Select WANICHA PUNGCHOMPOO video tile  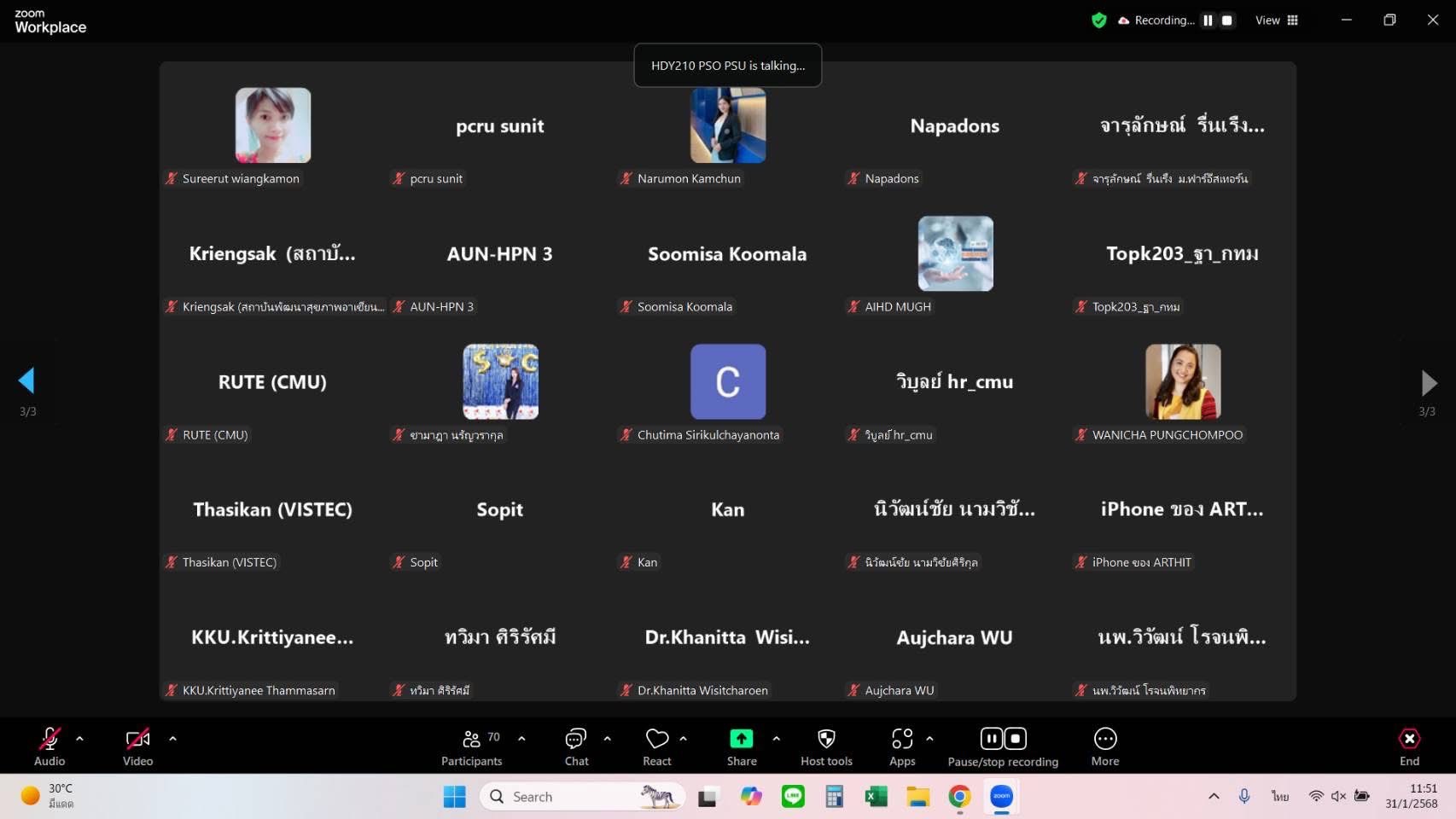[x=1182, y=382]
